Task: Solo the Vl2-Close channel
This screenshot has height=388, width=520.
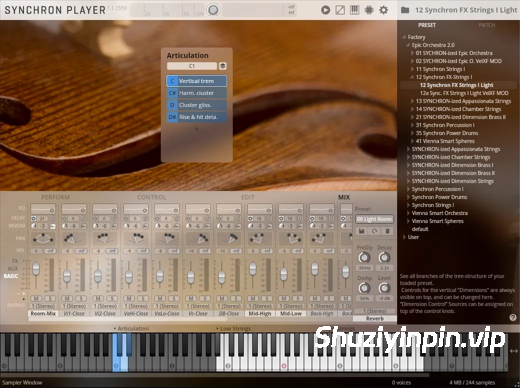Action: pos(112,298)
